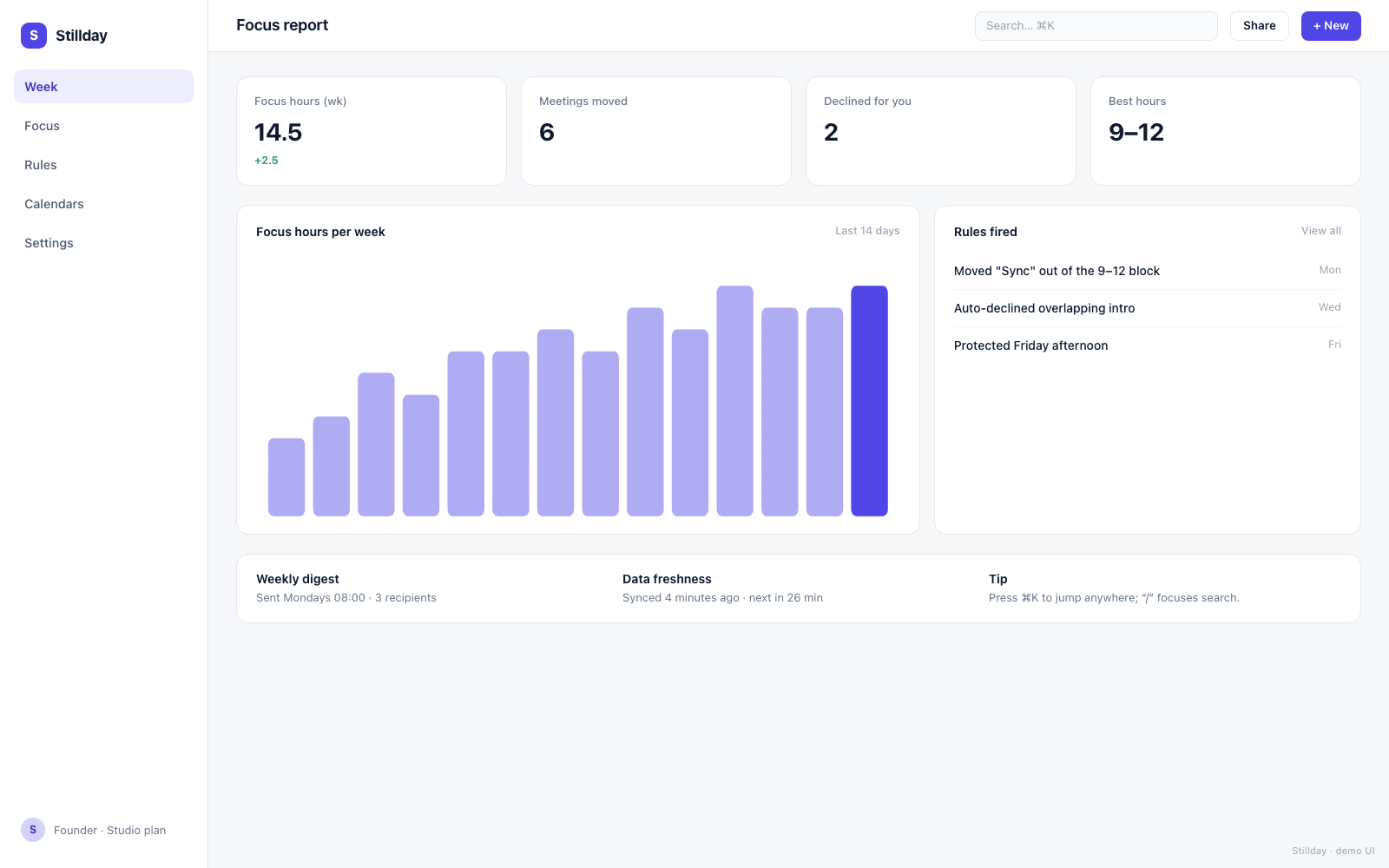Click the Search input field
Screen dimensions: 1389x868
point(1096,26)
